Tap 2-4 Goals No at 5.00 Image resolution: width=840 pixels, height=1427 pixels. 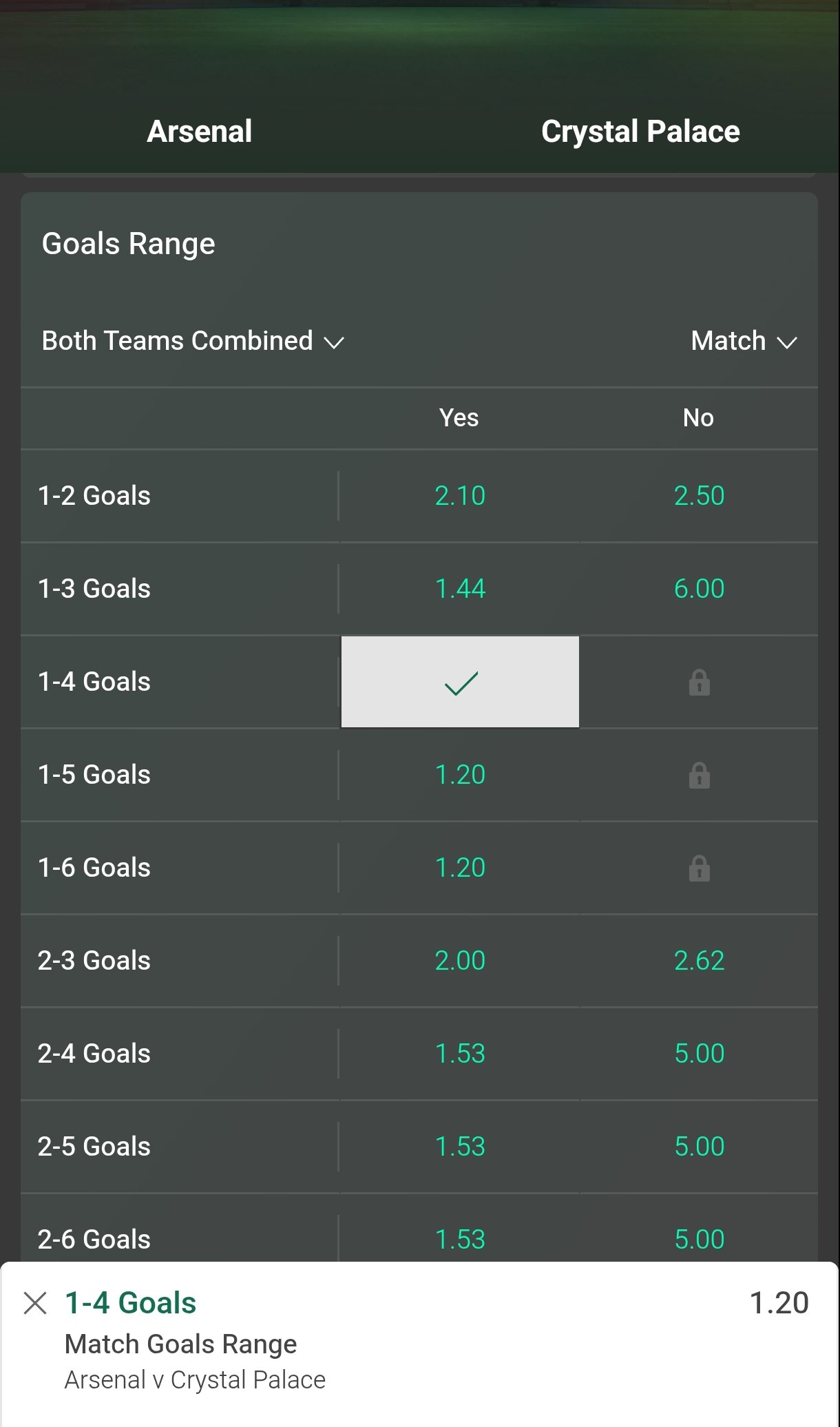click(699, 1054)
